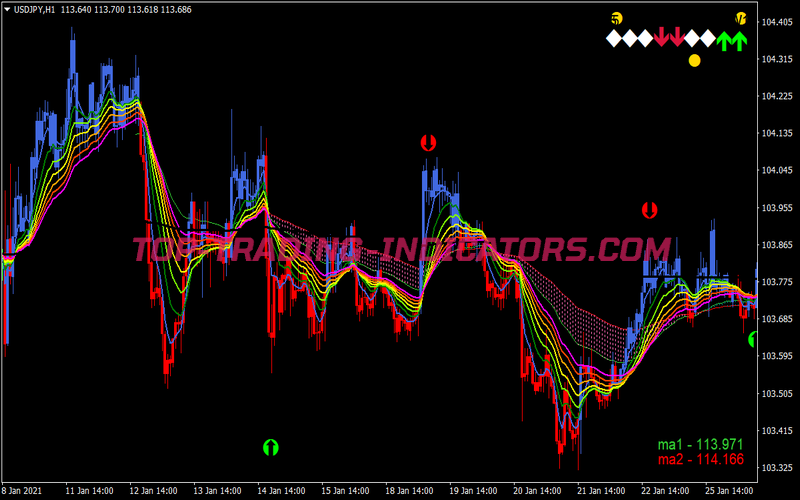Click the 14 Jan 14:00 time label
This screenshot has height=500, width=800.
(x=282, y=491)
